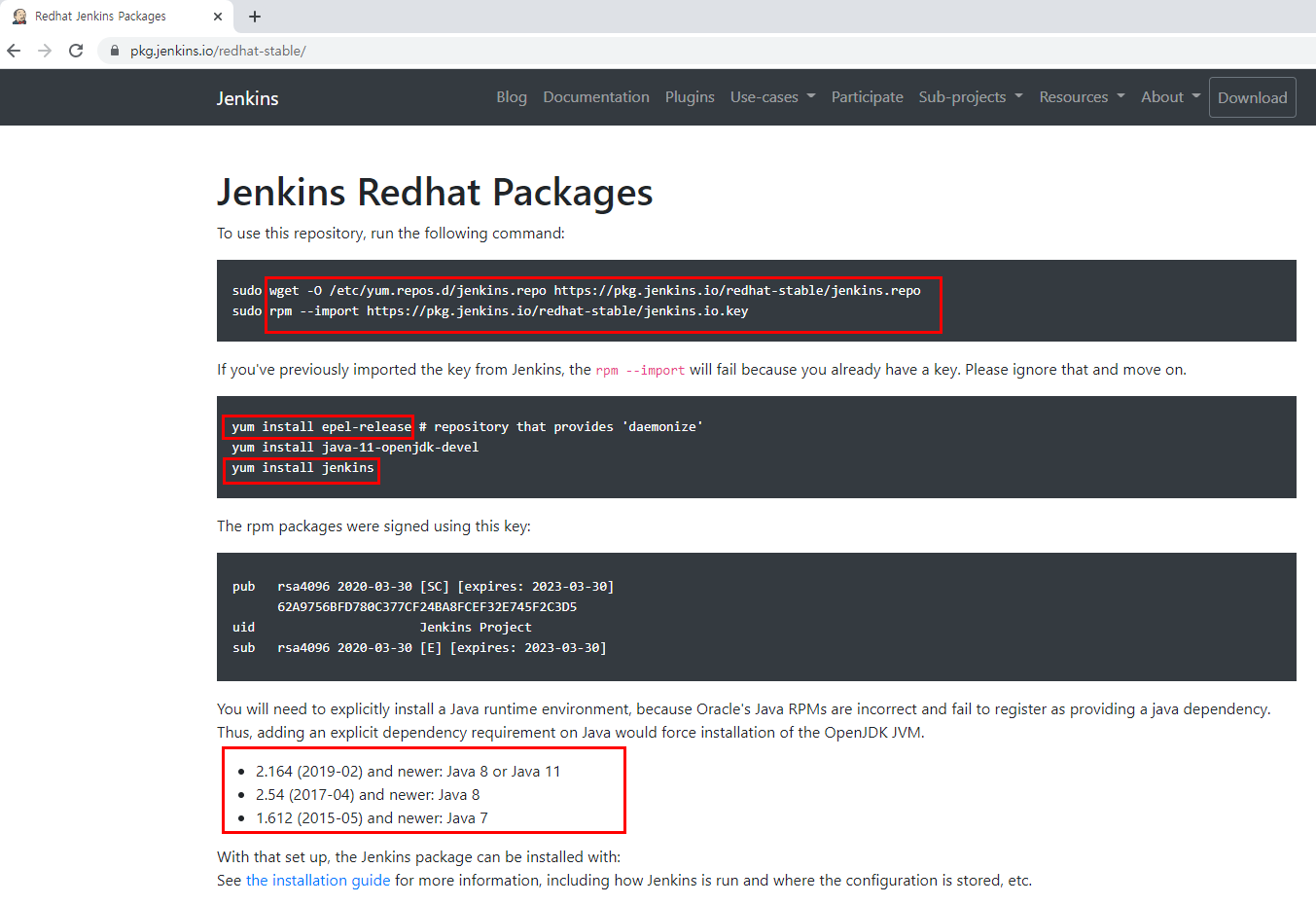Image resolution: width=1316 pixels, height=905 pixels.
Task: Click the '1.612 (2015-05) and newer' bullet
Action: coord(372,818)
